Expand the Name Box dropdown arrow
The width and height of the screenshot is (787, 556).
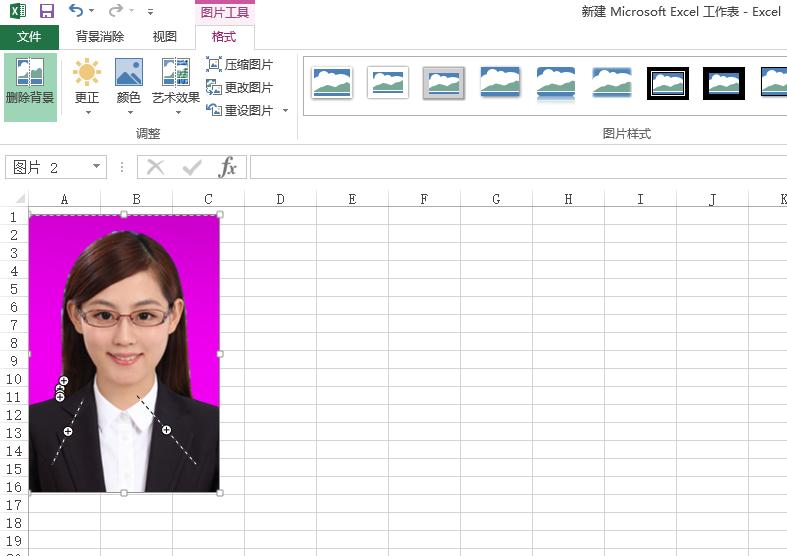pos(97,167)
